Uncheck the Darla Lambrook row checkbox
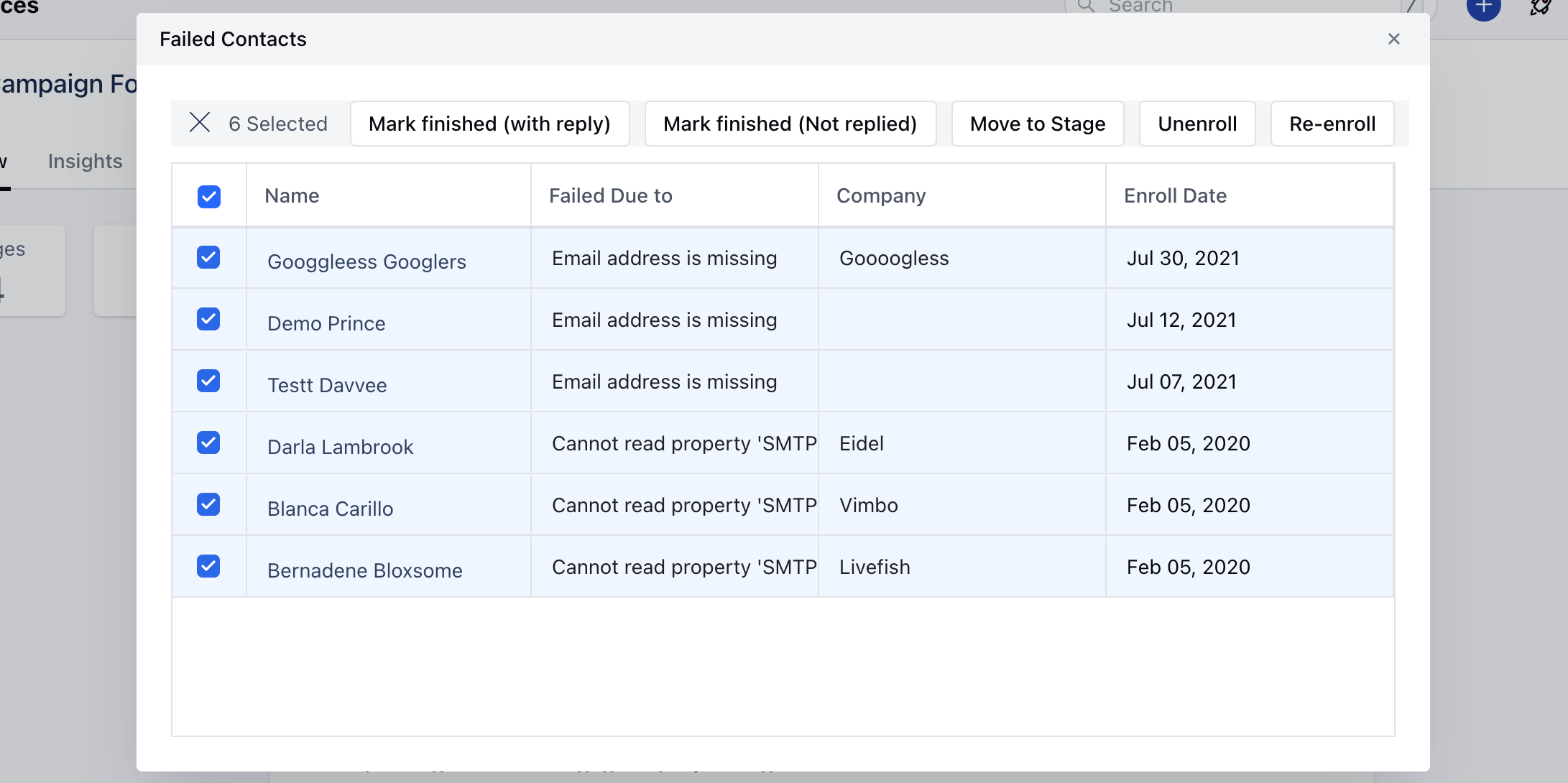Screen dimensions: 1568x783 208,443
